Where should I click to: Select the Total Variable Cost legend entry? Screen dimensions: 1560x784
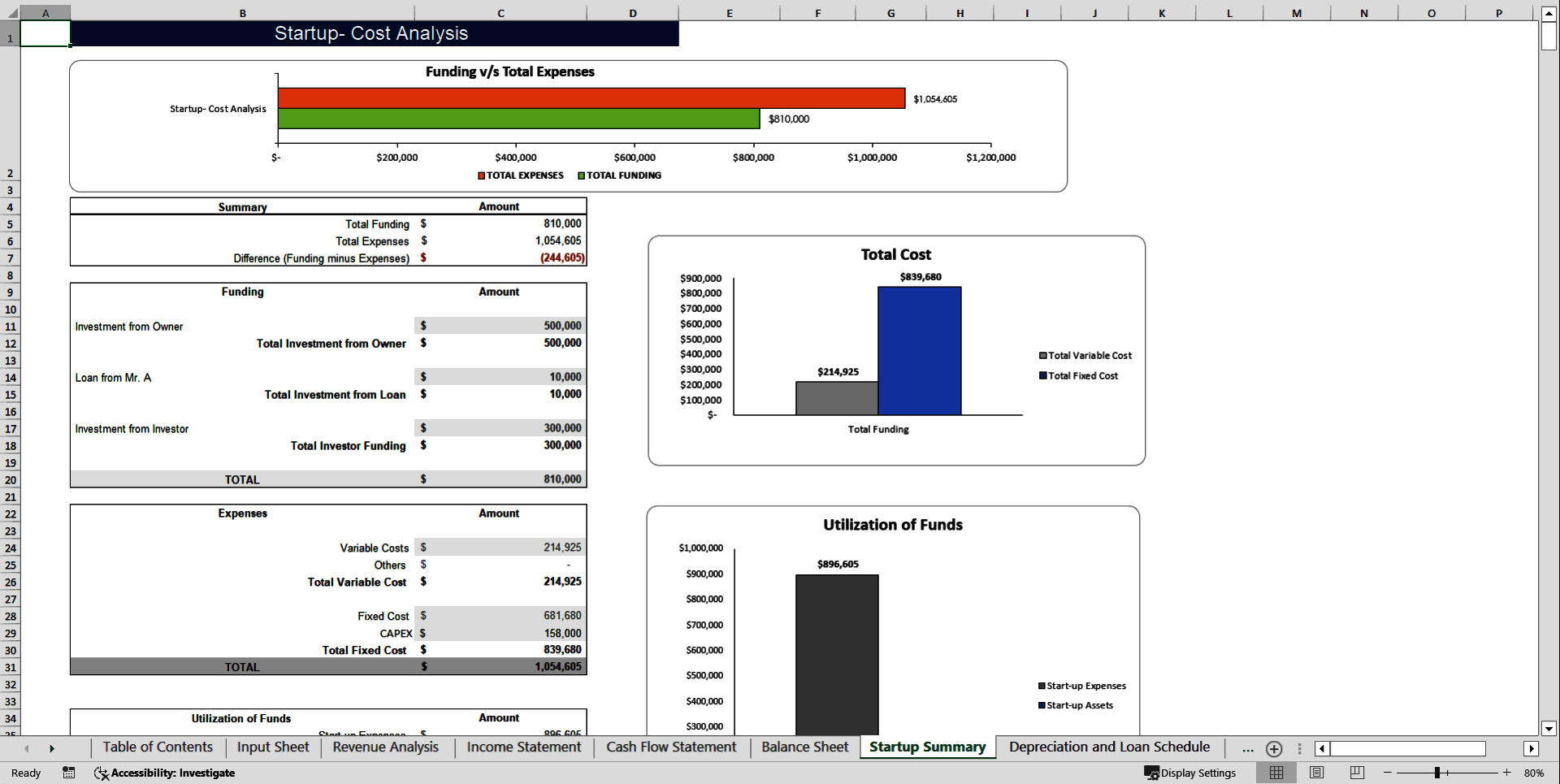tap(1085, 355)
